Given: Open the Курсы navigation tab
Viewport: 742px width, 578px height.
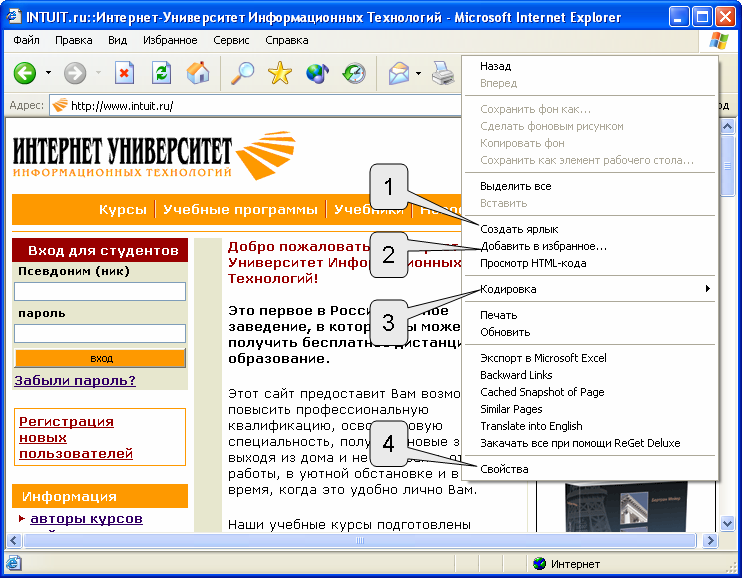Looking at the screenshot, I should (123, 209).
